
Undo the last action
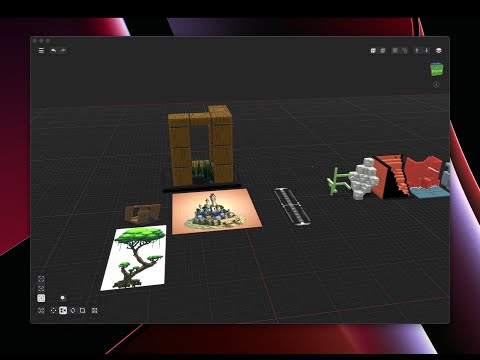pyautogui.click(x=53, y=51)
